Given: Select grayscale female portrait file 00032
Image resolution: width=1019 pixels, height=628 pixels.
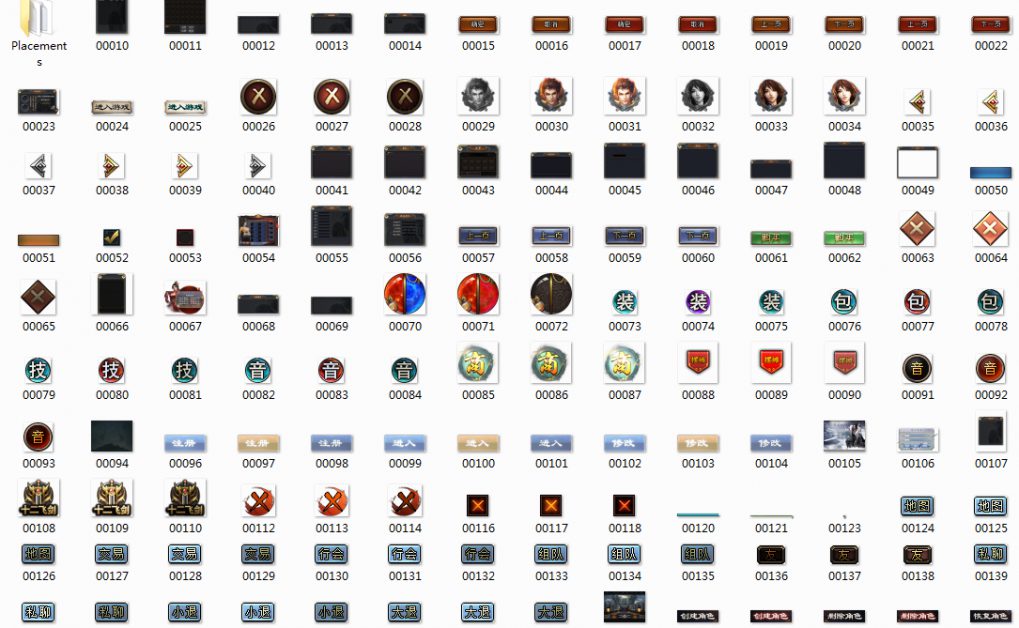Looking at the screenshot, I should point(698,96).
